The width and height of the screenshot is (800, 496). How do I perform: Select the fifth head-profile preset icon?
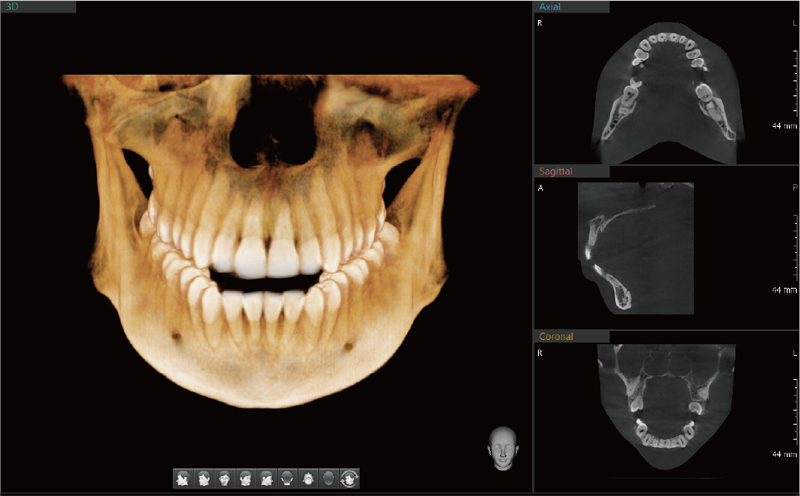267,479
